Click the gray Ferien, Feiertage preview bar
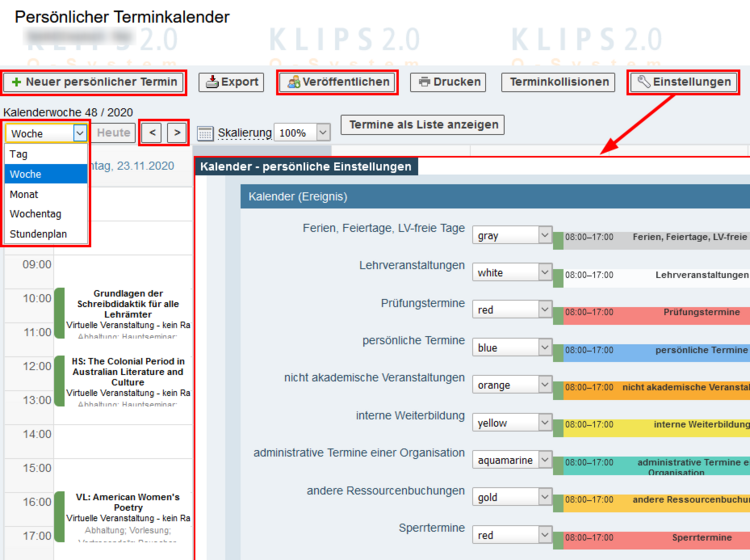This screenshot has width=750, height=560. pyautogui.click(x=651, y=241)
